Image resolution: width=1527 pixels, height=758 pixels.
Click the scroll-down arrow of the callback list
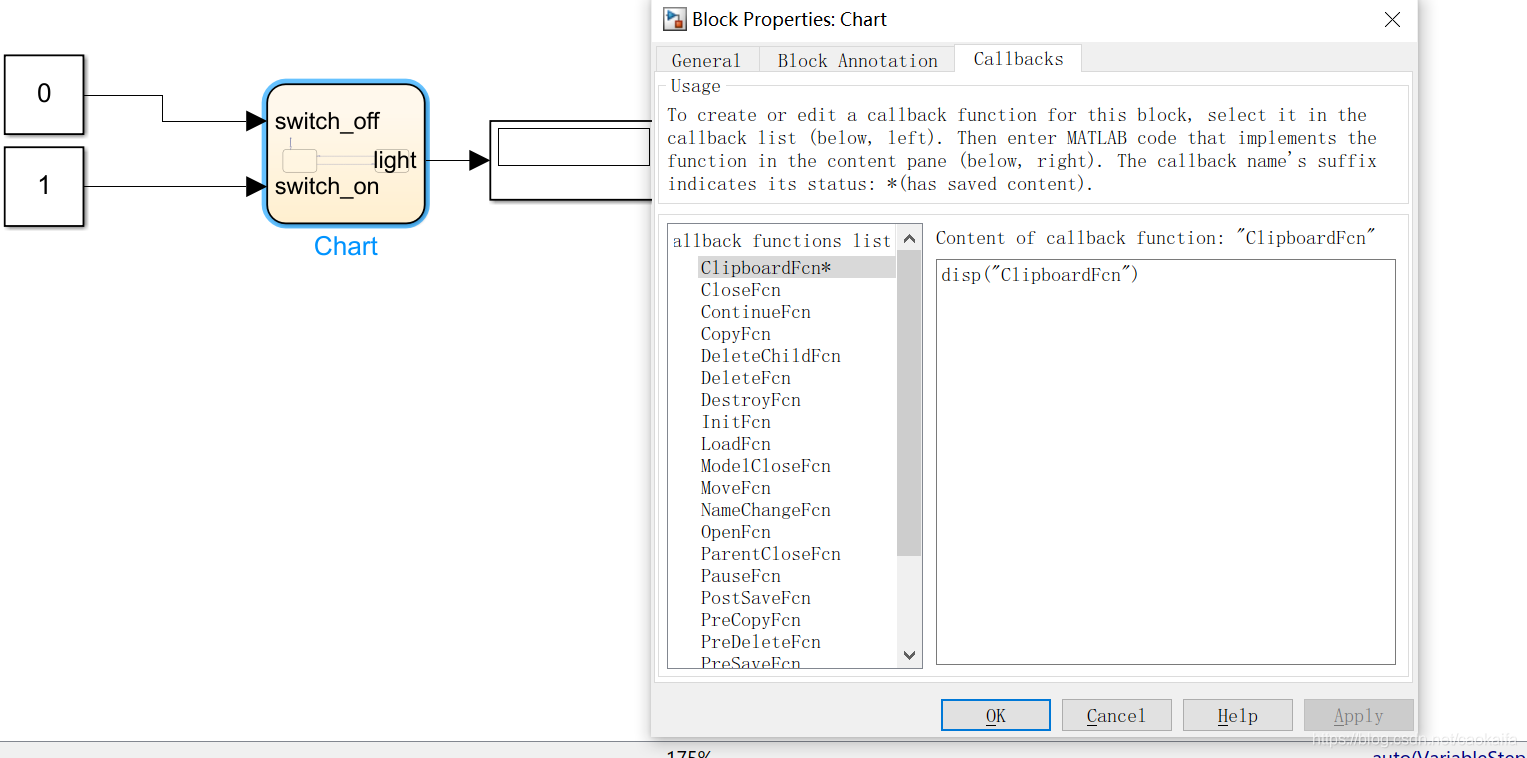pos(908,655)
